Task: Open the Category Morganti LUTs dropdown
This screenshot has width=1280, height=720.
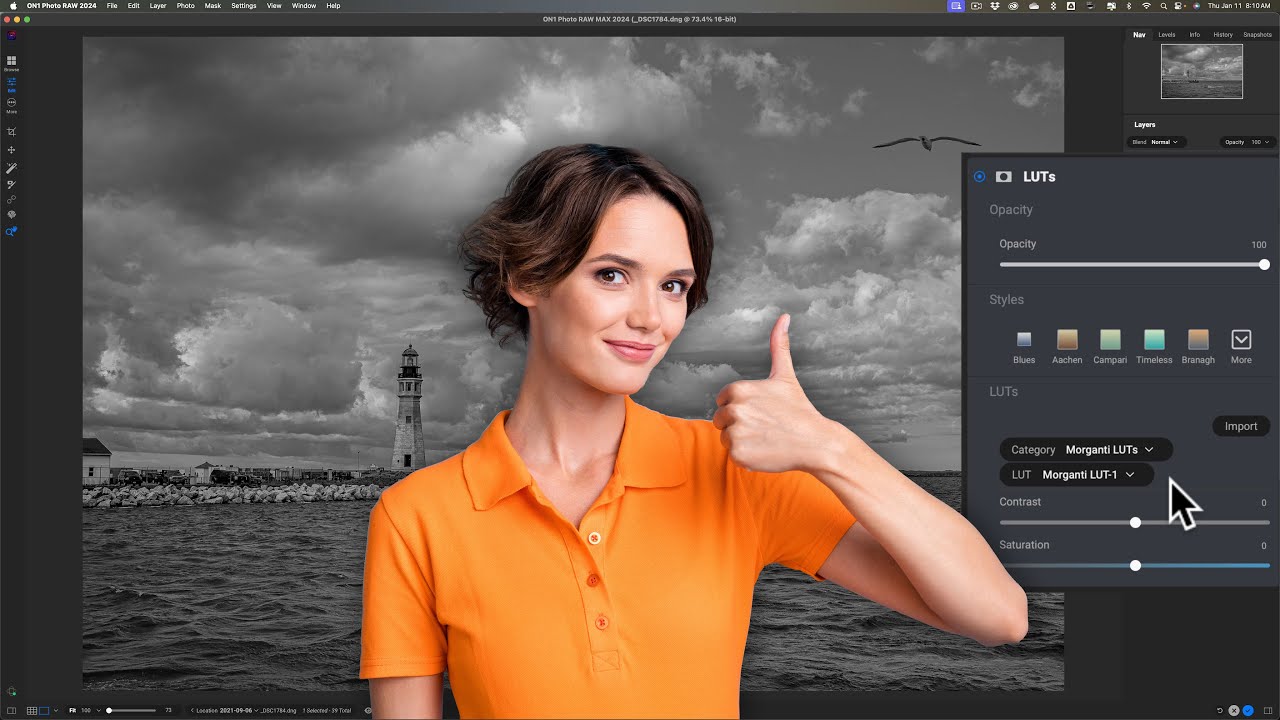Action: (1086, 450)
